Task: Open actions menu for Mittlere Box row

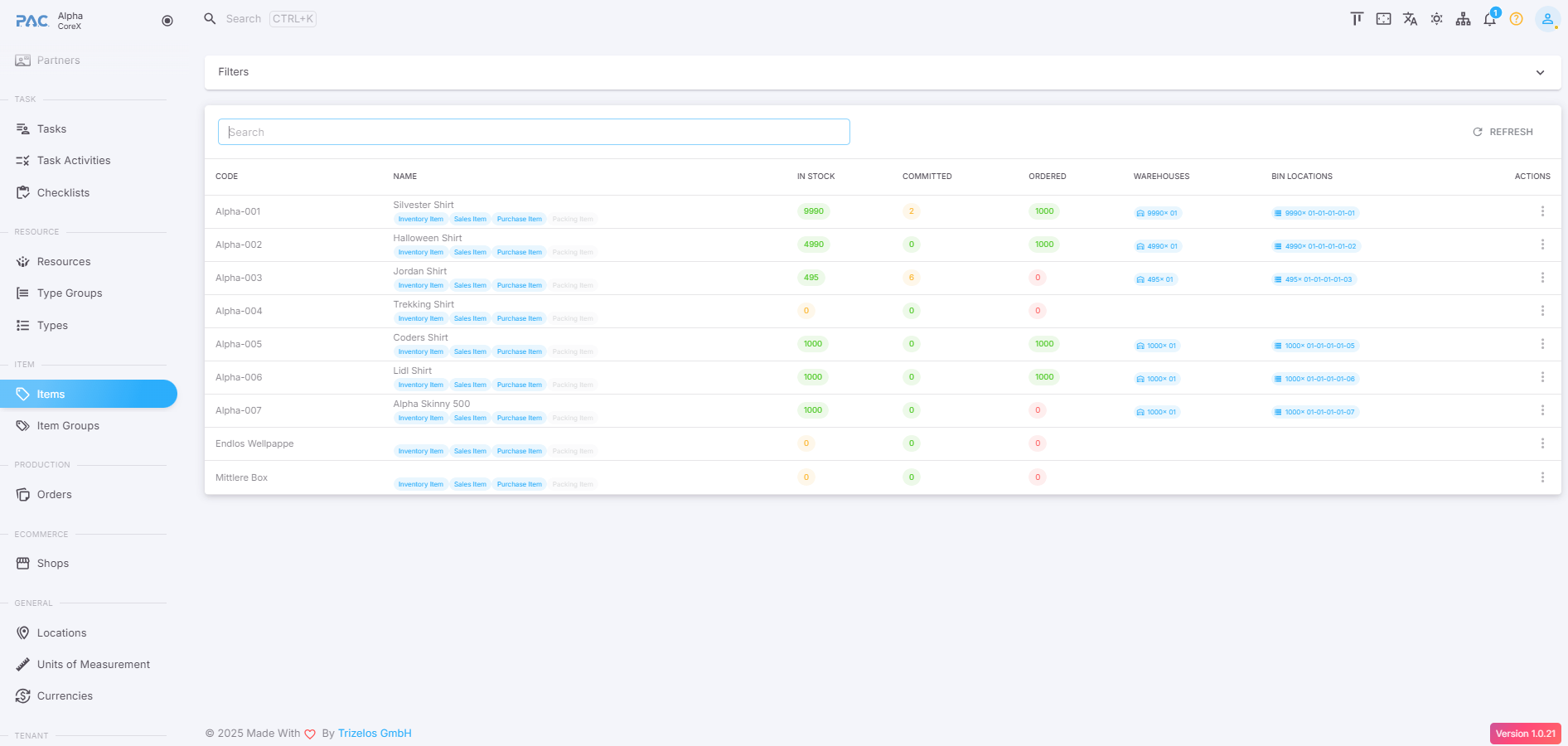Action: pos(1542,477)
